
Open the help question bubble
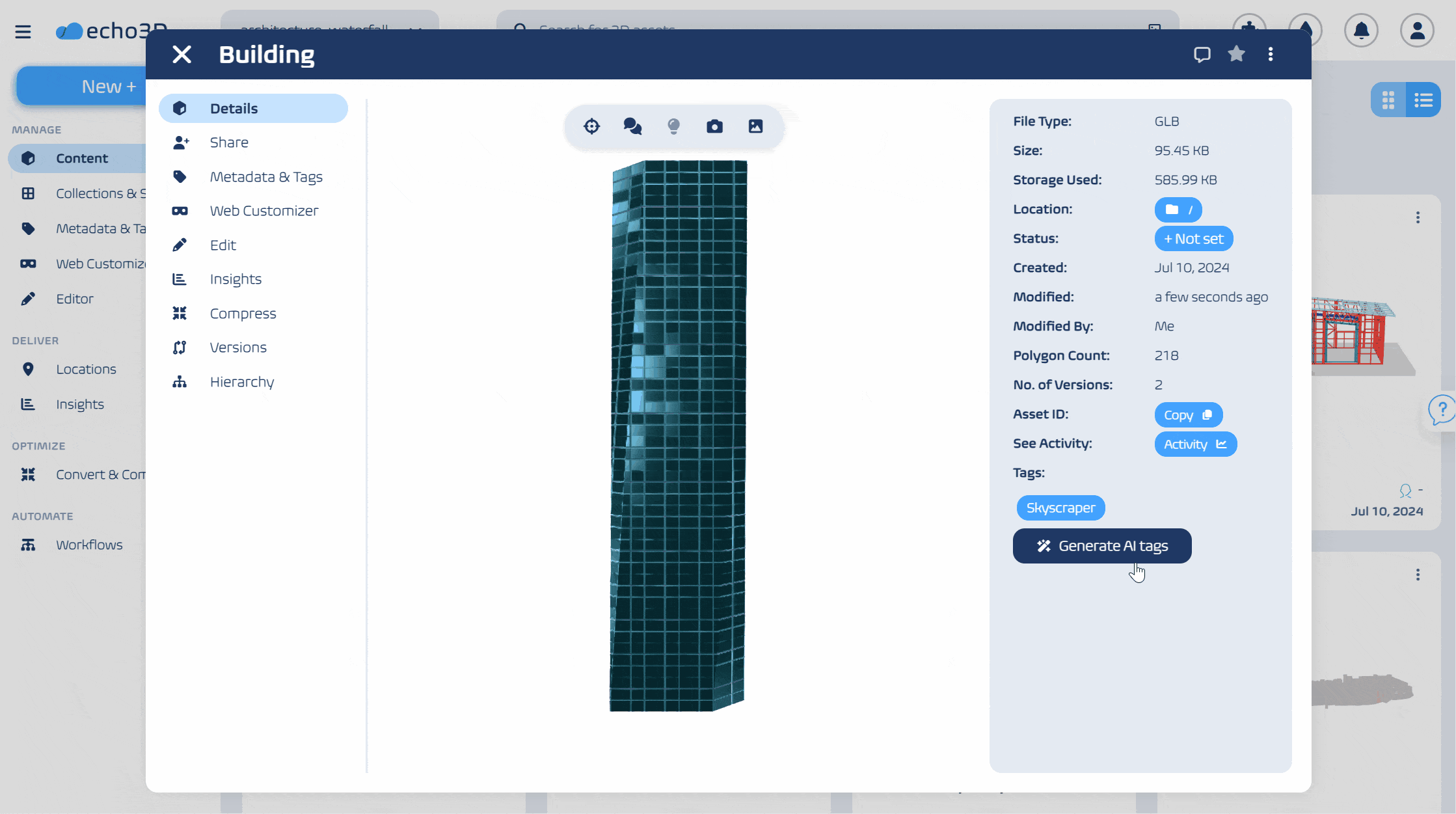pos(1441,411)
